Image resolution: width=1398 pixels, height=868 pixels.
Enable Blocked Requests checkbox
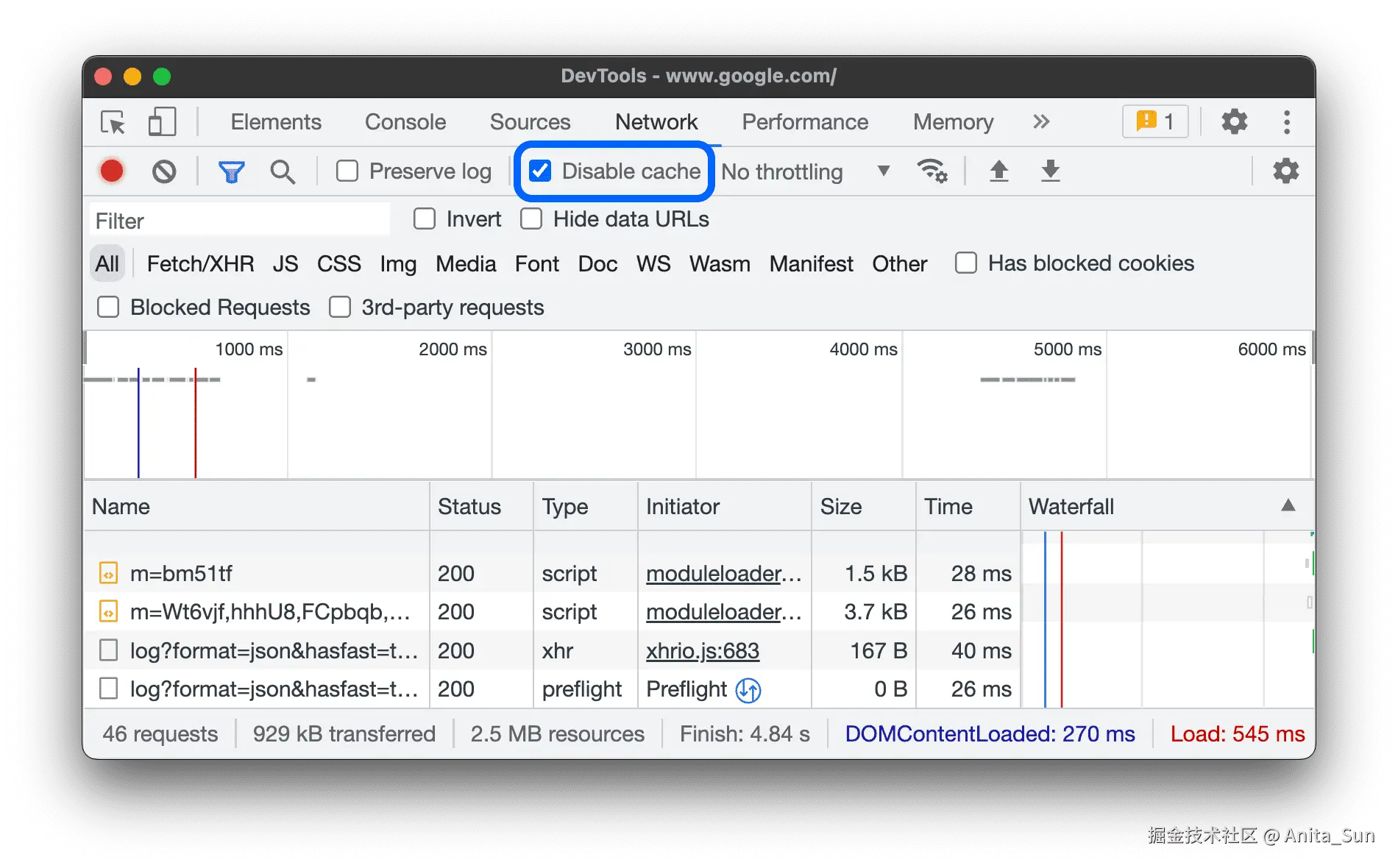pyautogui.click(x=108, y=307)
